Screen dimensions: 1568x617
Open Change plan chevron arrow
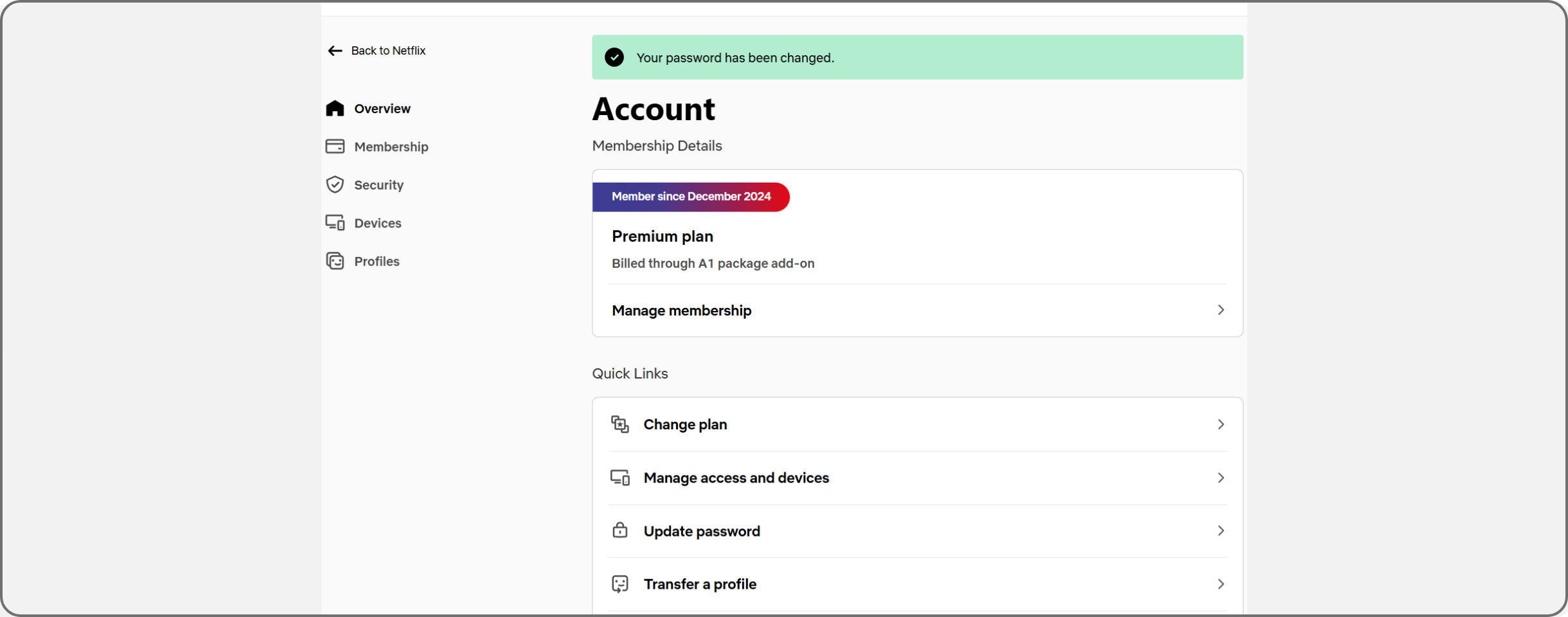(1220, 424)
